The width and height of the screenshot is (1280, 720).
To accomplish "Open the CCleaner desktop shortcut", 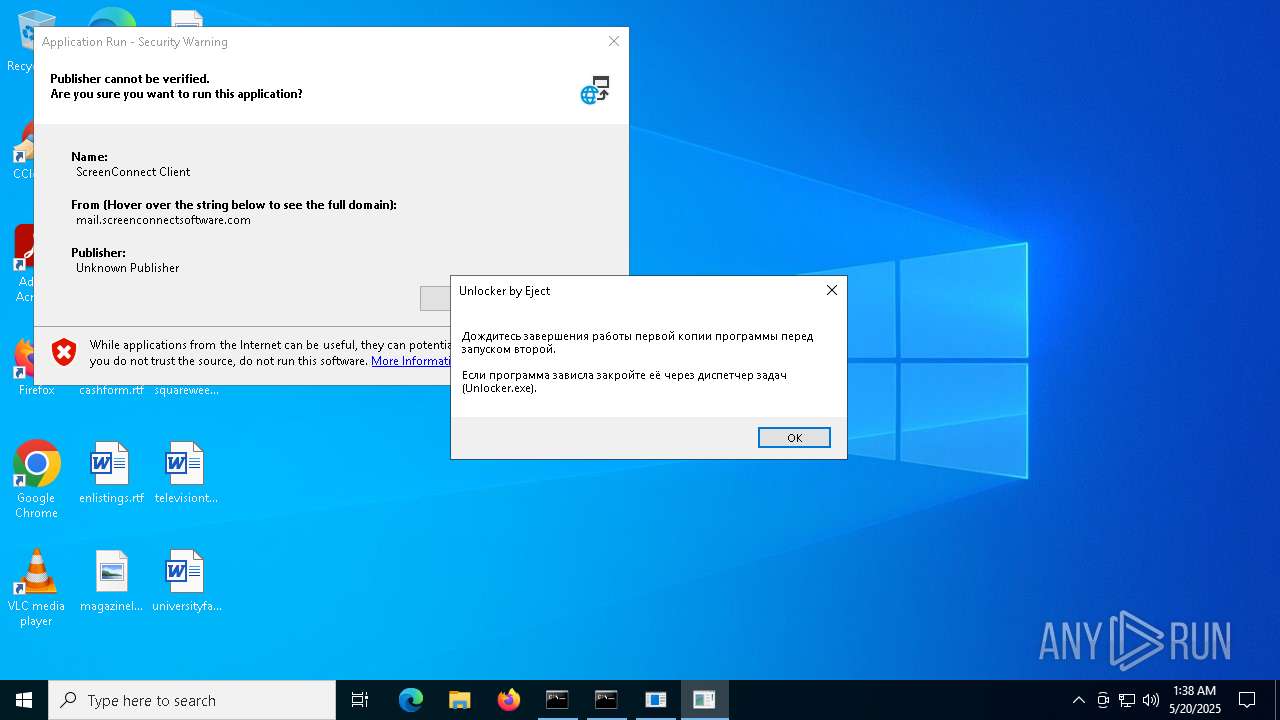I will 22,150.
